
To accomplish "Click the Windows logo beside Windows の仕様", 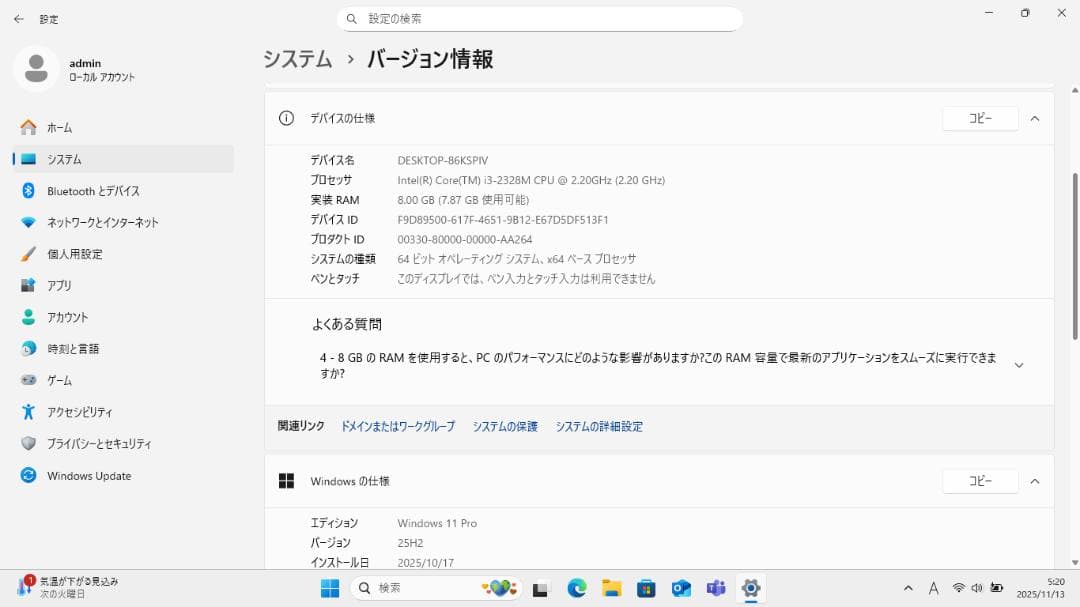I will click(287, 481).
